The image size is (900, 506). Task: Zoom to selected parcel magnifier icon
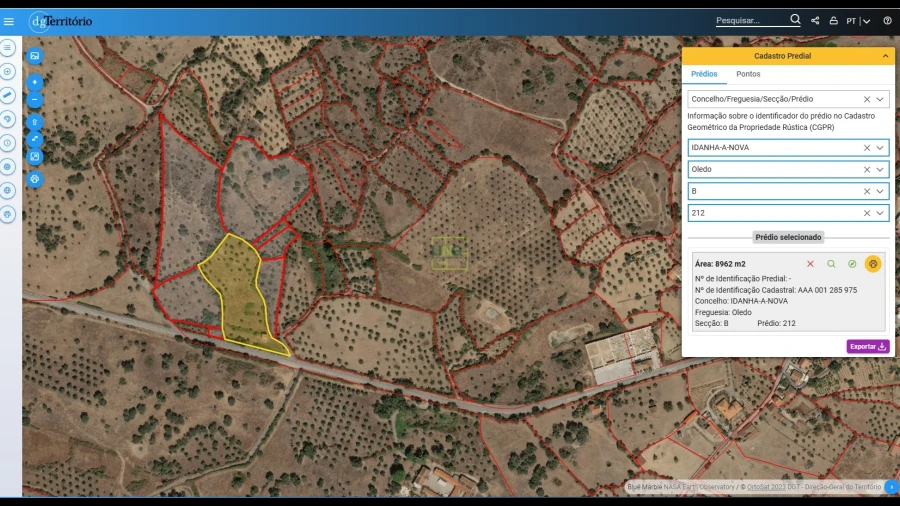click(830, 264)
